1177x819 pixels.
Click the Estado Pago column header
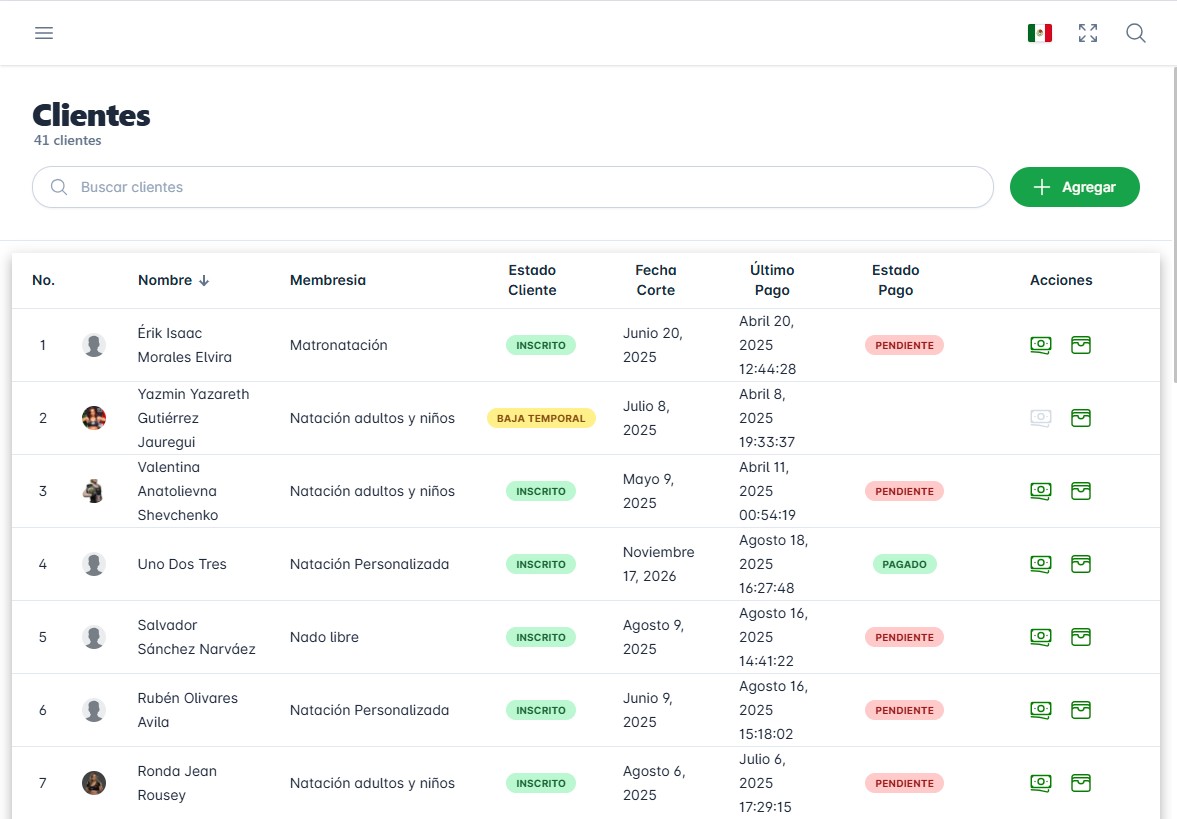coord(895,280)
